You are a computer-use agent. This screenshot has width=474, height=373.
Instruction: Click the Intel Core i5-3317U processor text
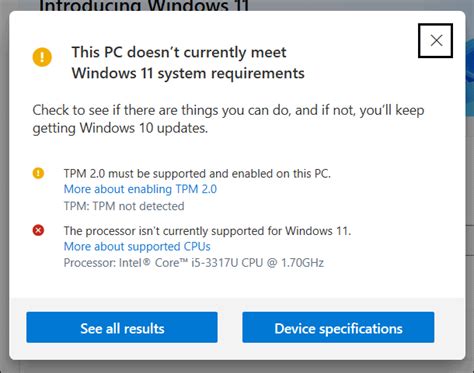[x=194, y=263]
